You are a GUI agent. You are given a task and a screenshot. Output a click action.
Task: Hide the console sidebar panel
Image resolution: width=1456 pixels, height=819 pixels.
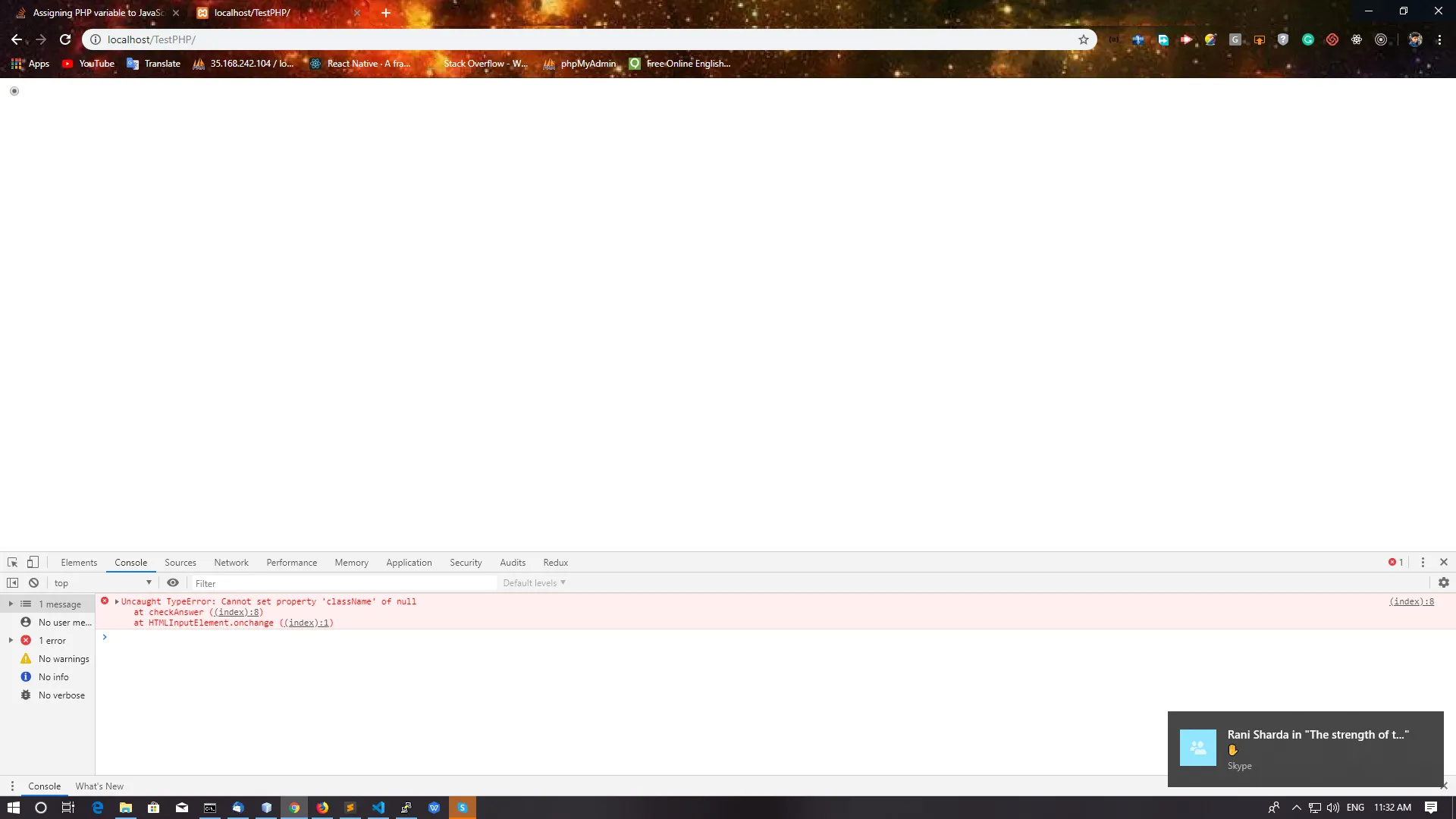point(12,582)
